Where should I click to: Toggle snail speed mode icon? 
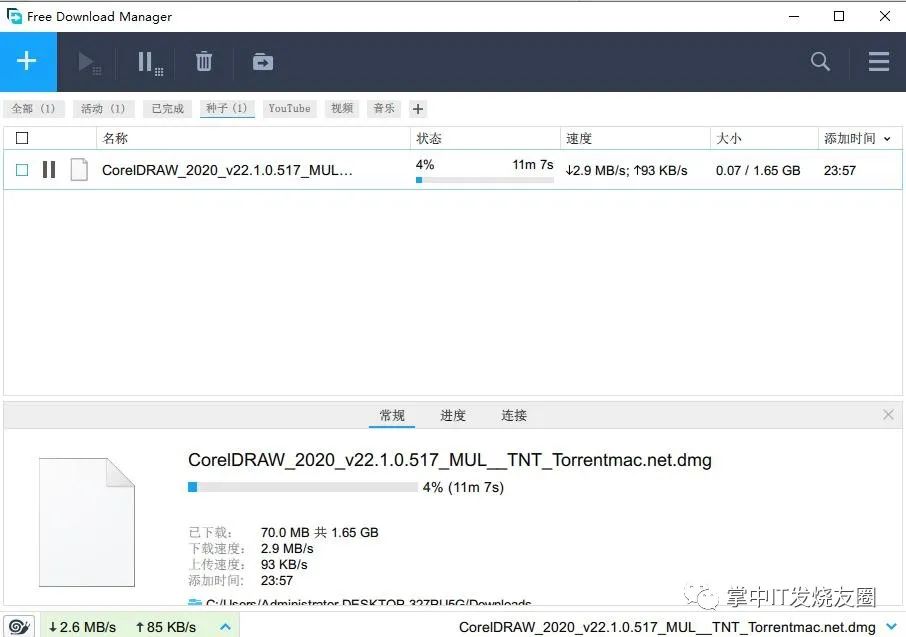pyautogui.click(x=19, y=627)
